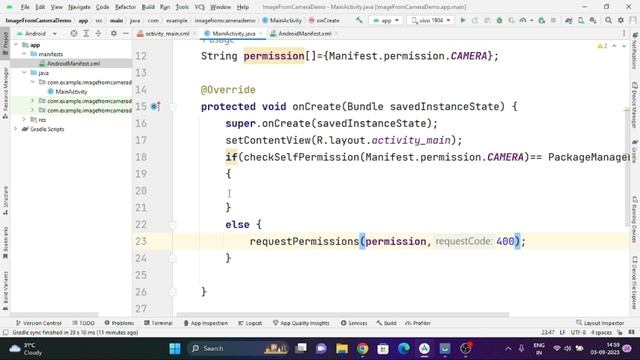The height and width of the screenshot is (360, 640).
Task: Open File Explorer from the taskbar
Action: pos(342,348)
